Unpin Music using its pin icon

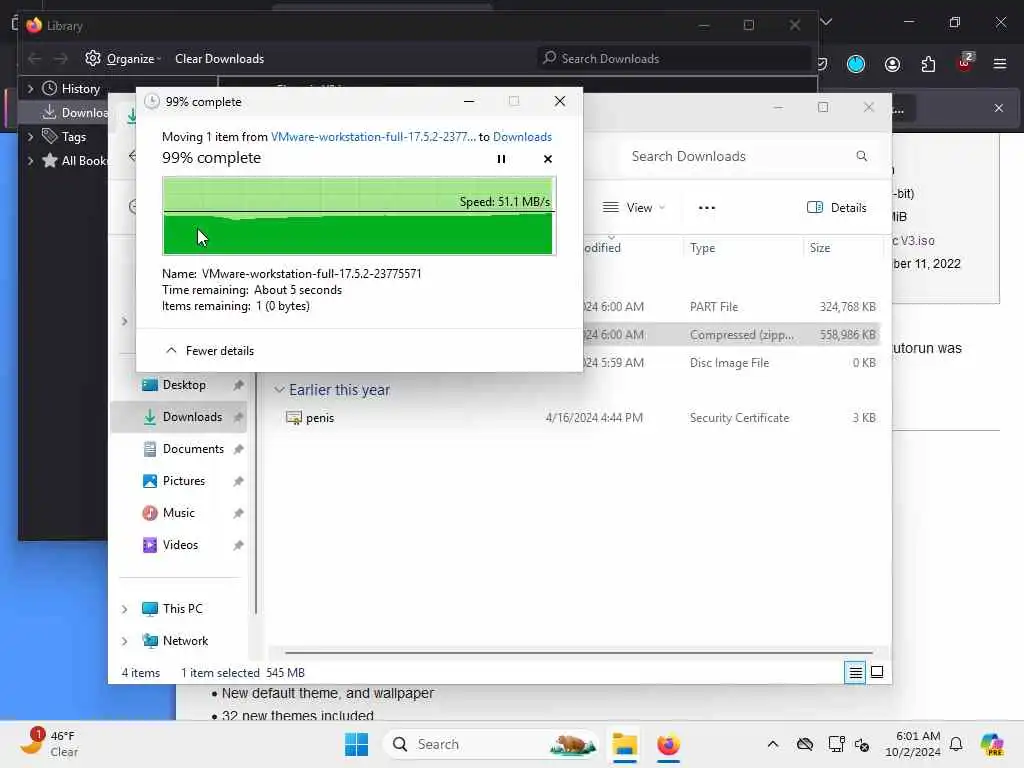pyautogui.click(x=238, y=513)
